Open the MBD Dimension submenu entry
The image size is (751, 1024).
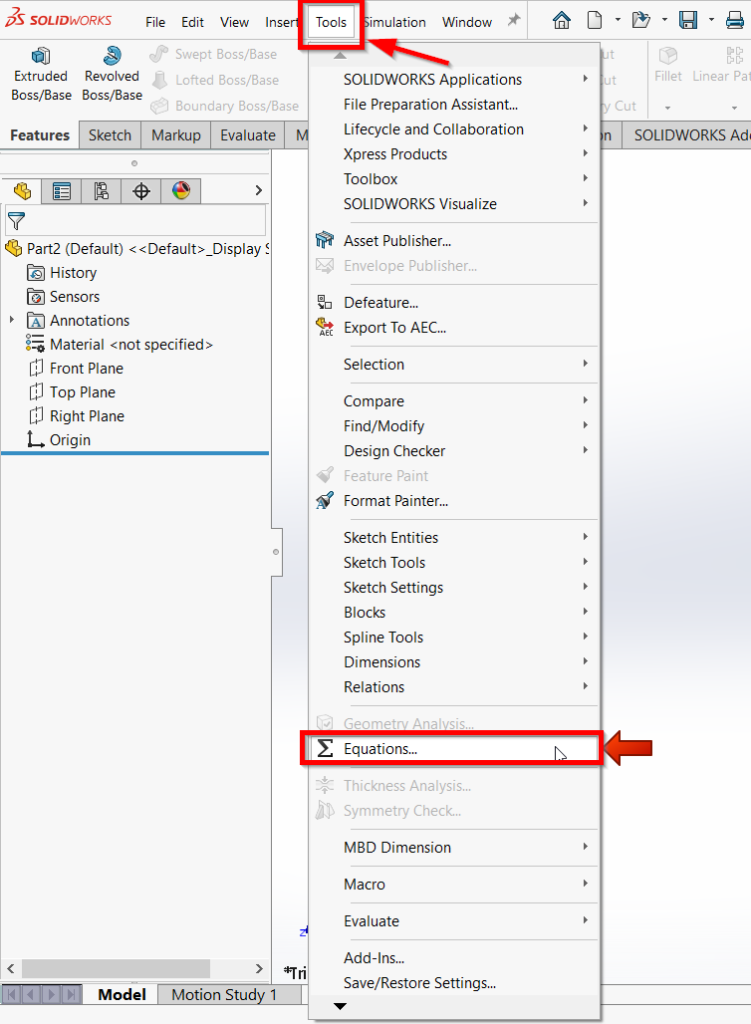[454, 847]
